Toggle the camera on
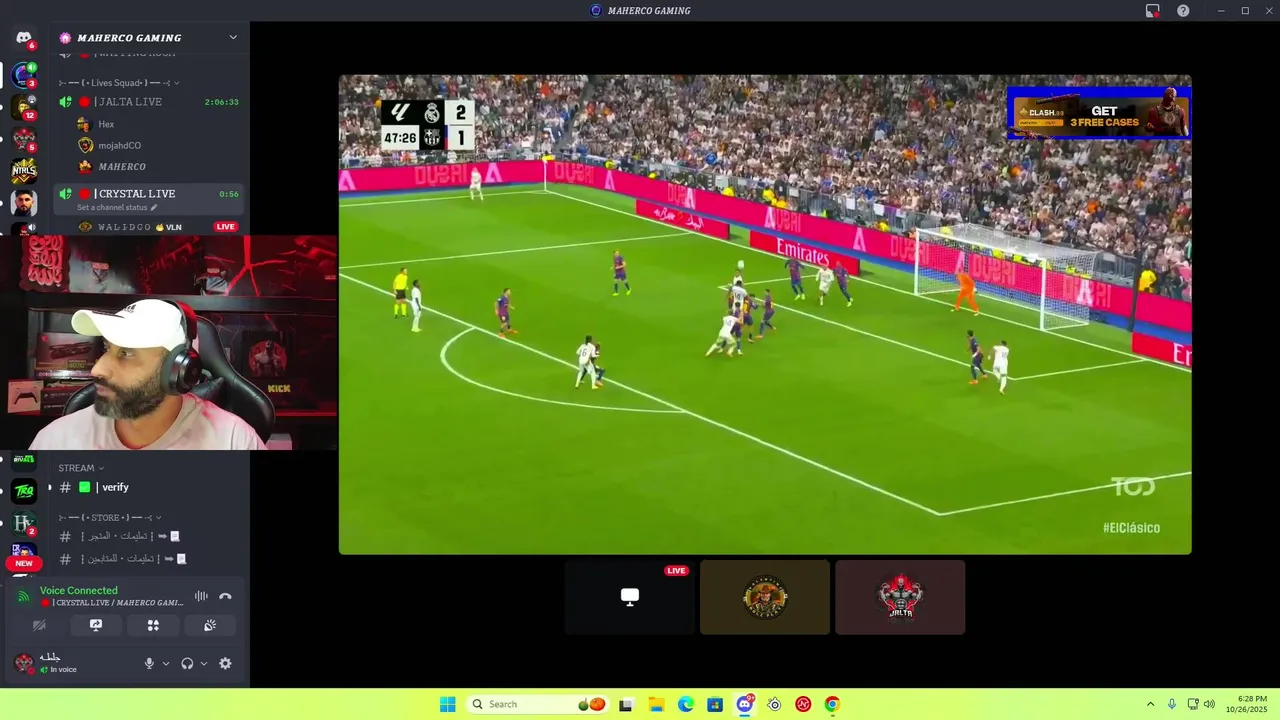 39,625
